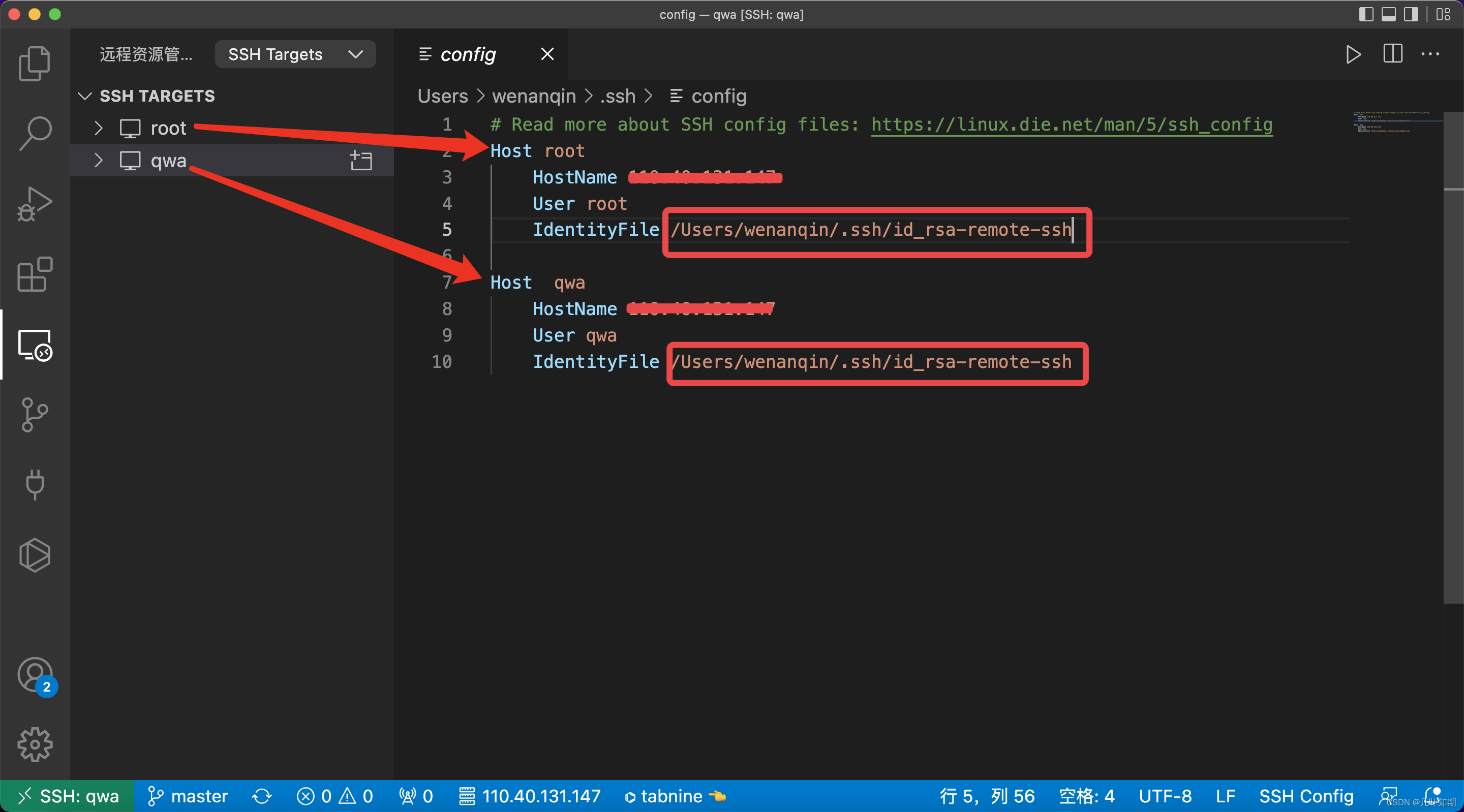This screenshot has width=1464, height=812.
Task: Open the Search view in activity bar
Action: point(34,133)
